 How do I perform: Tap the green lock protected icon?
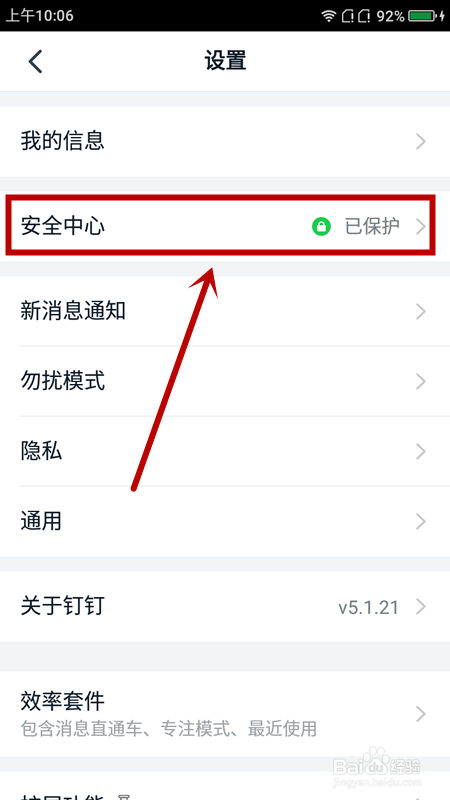[x=321, y=227]
